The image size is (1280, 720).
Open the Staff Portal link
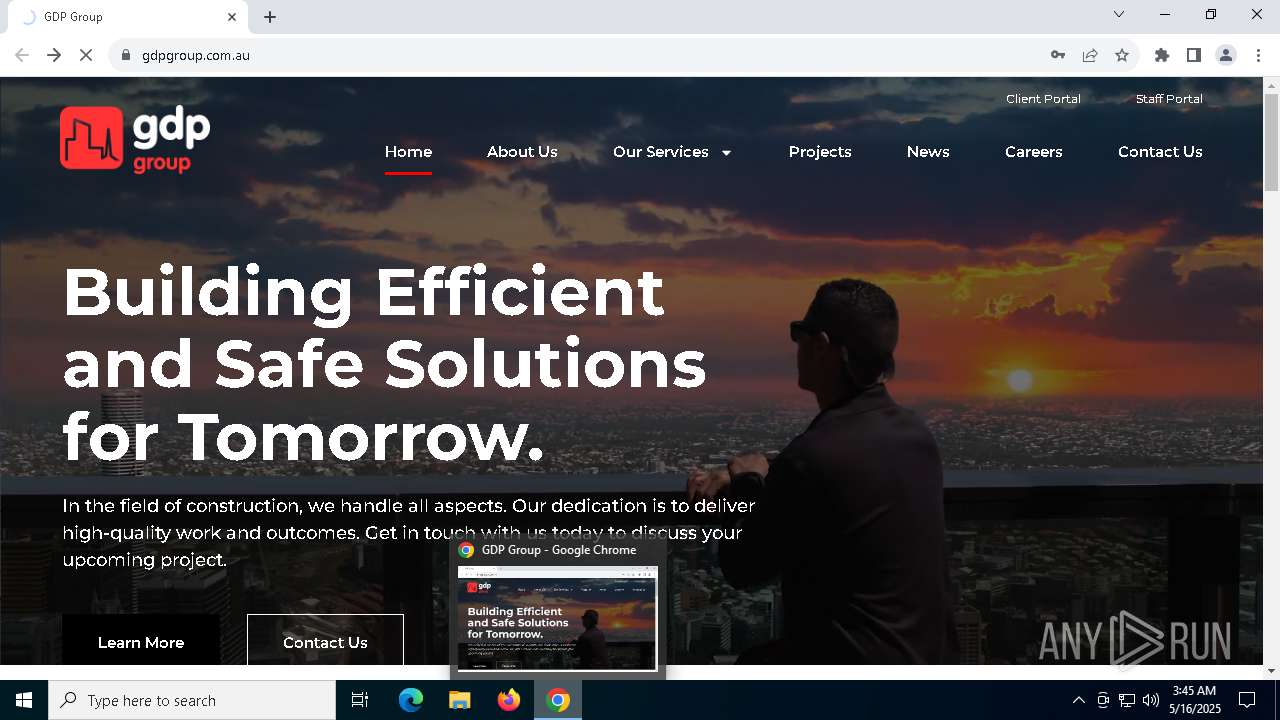click(x=1169, y=99)
